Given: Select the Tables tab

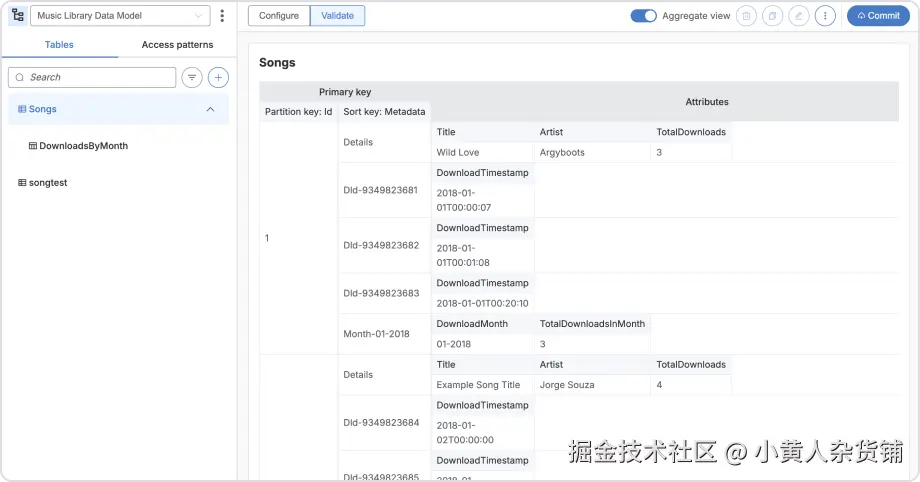Looking at the screenshot, I should point(59,45).
